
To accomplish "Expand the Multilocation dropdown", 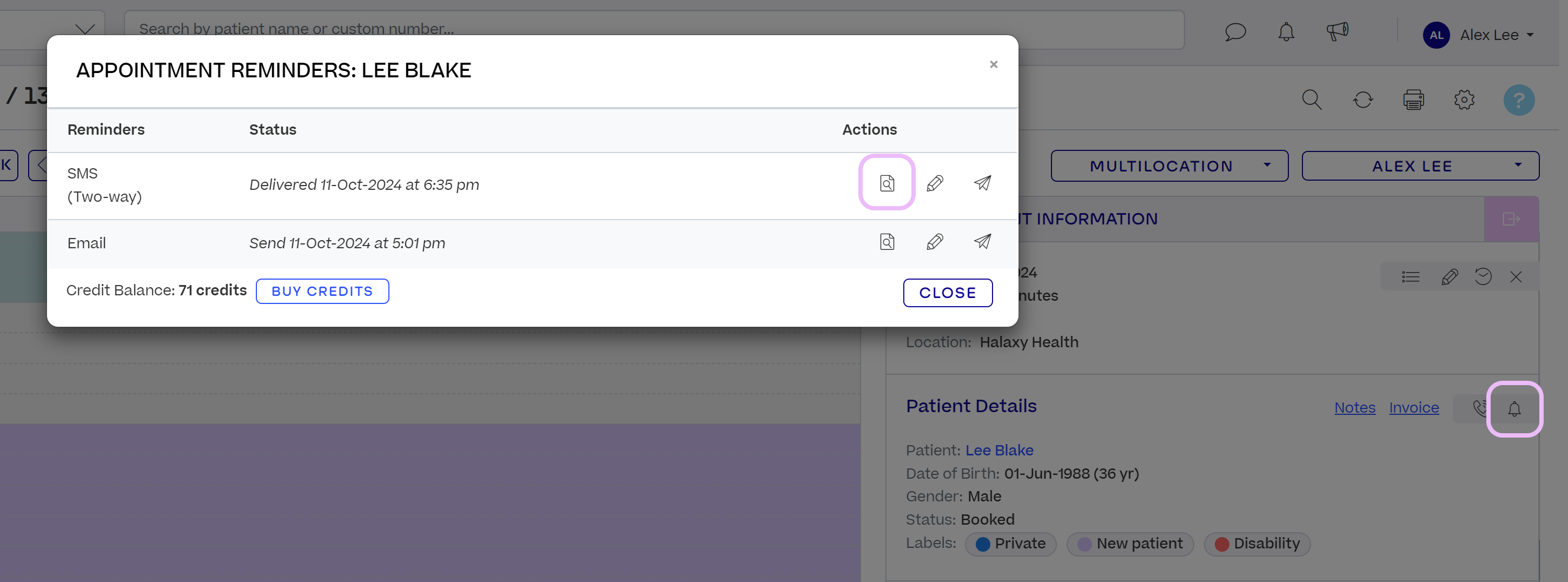I will tap(1169, 166).
